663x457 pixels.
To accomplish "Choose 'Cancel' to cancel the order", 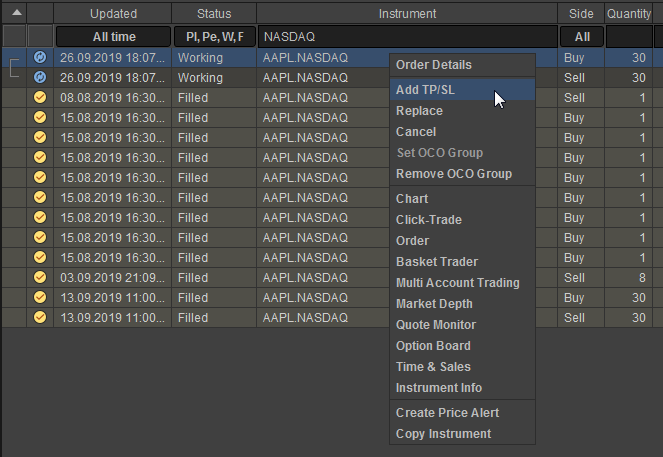I will 416,132.
